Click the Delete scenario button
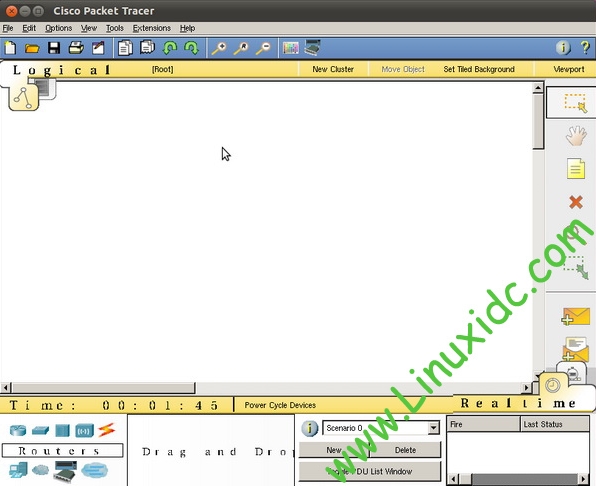Screen dimensions: 596x486 pyautogui.click(x=405, y=450)
